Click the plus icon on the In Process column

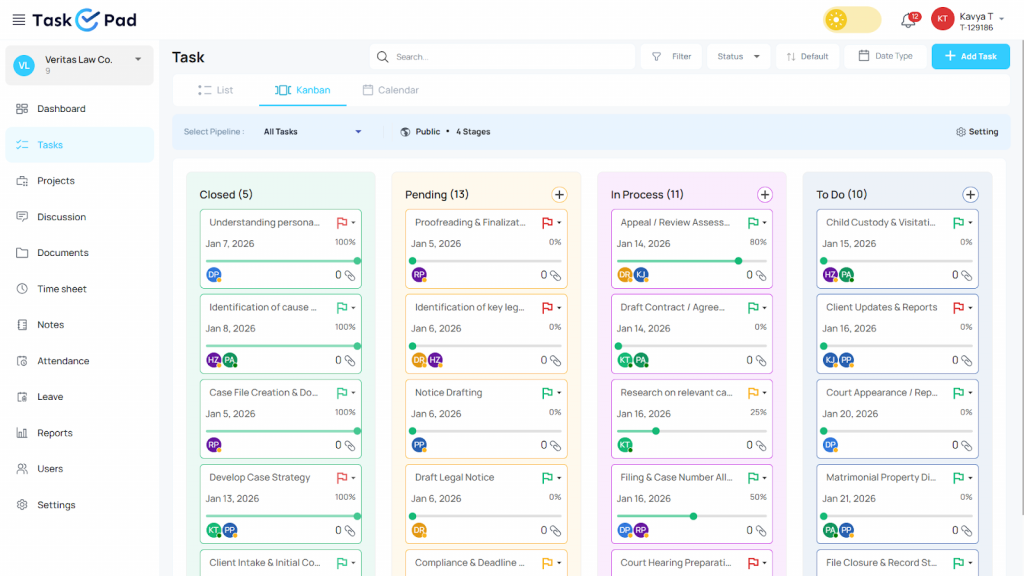(765, 195)
